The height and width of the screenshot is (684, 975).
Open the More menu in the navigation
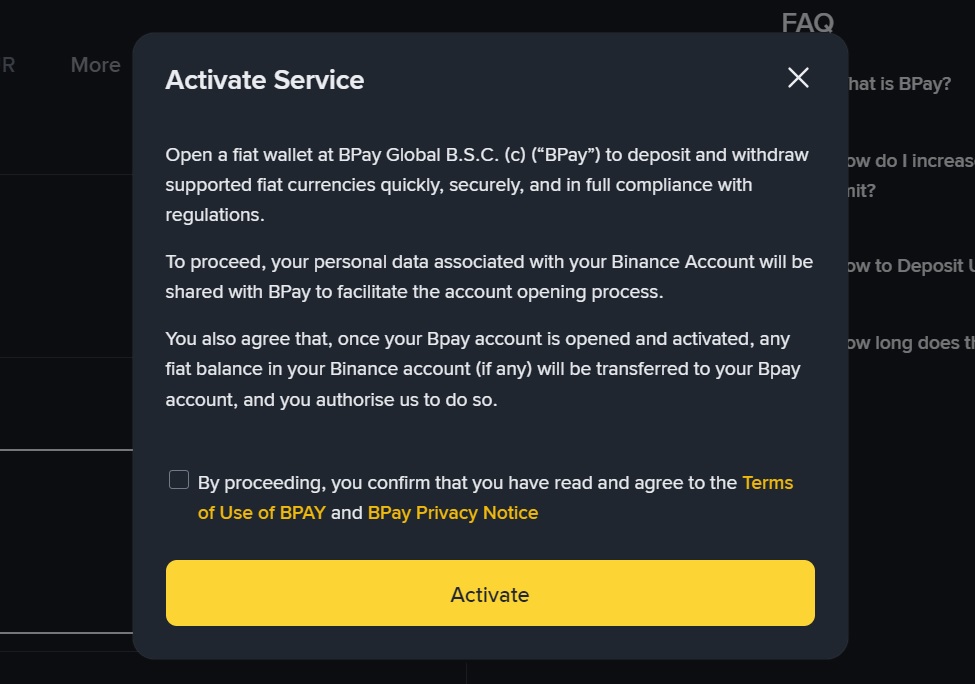[x=95, y=65]
